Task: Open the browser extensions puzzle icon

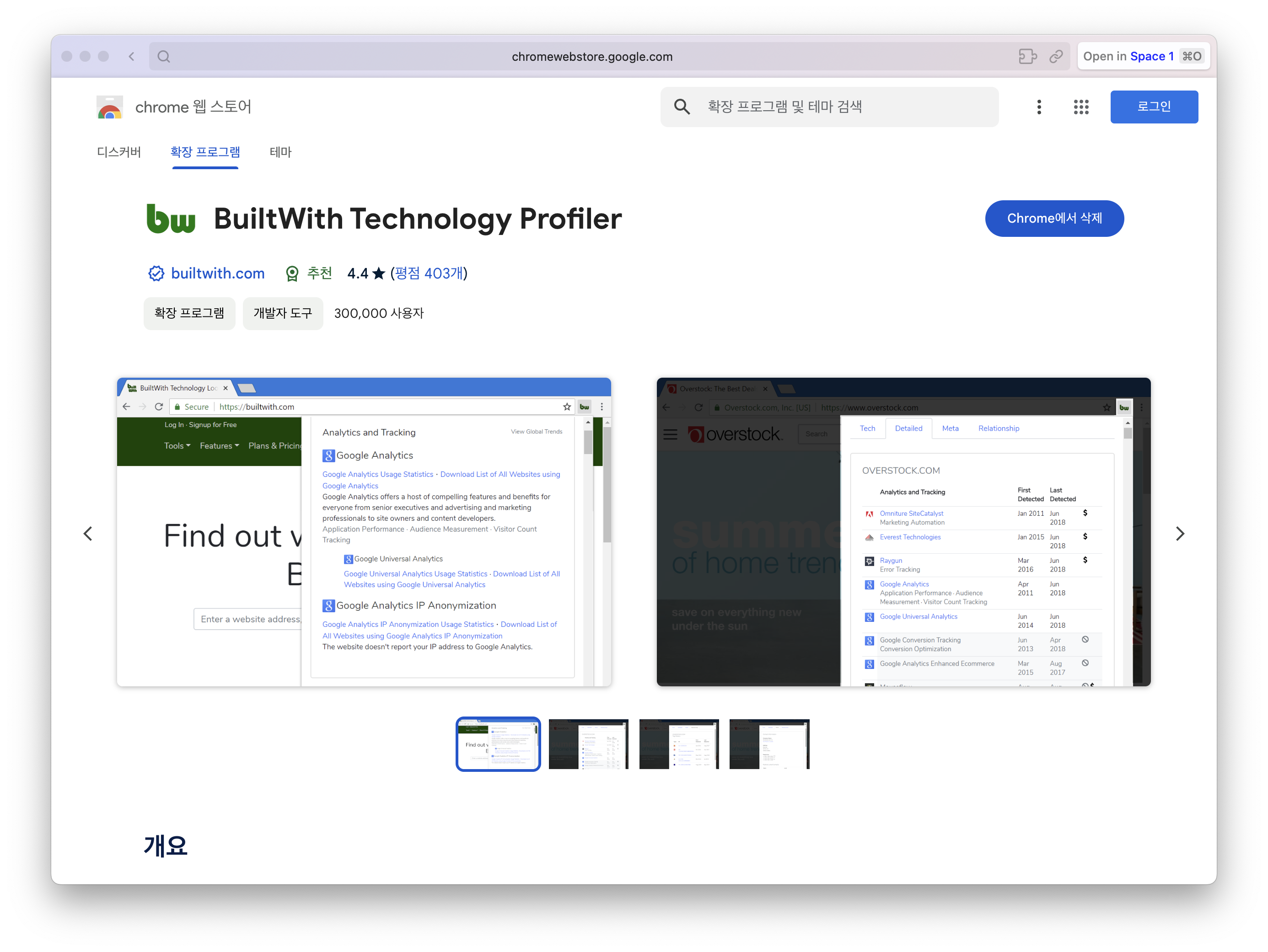Action: point(1027,56)
